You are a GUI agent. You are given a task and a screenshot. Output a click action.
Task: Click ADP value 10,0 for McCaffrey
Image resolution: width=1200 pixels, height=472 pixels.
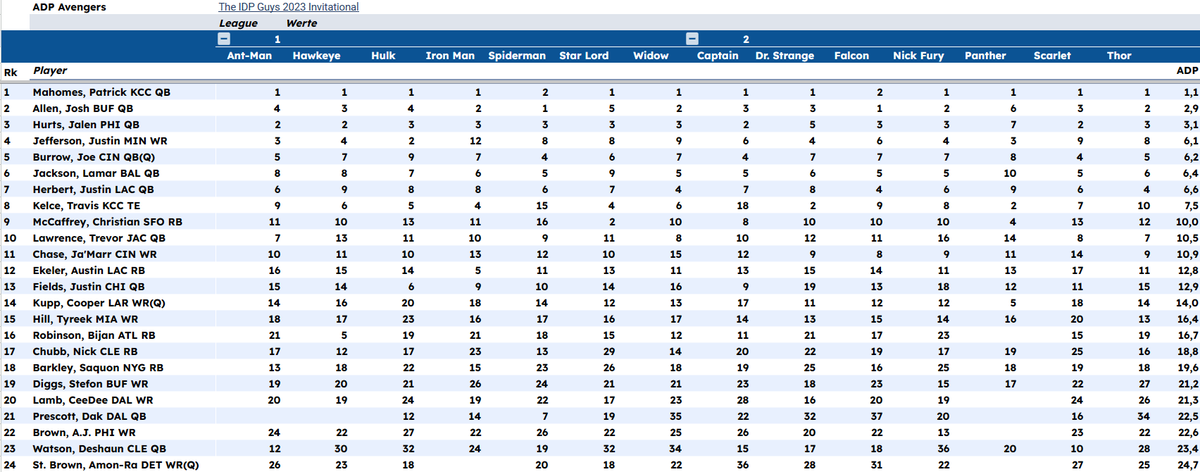[x=1186, y=223]
